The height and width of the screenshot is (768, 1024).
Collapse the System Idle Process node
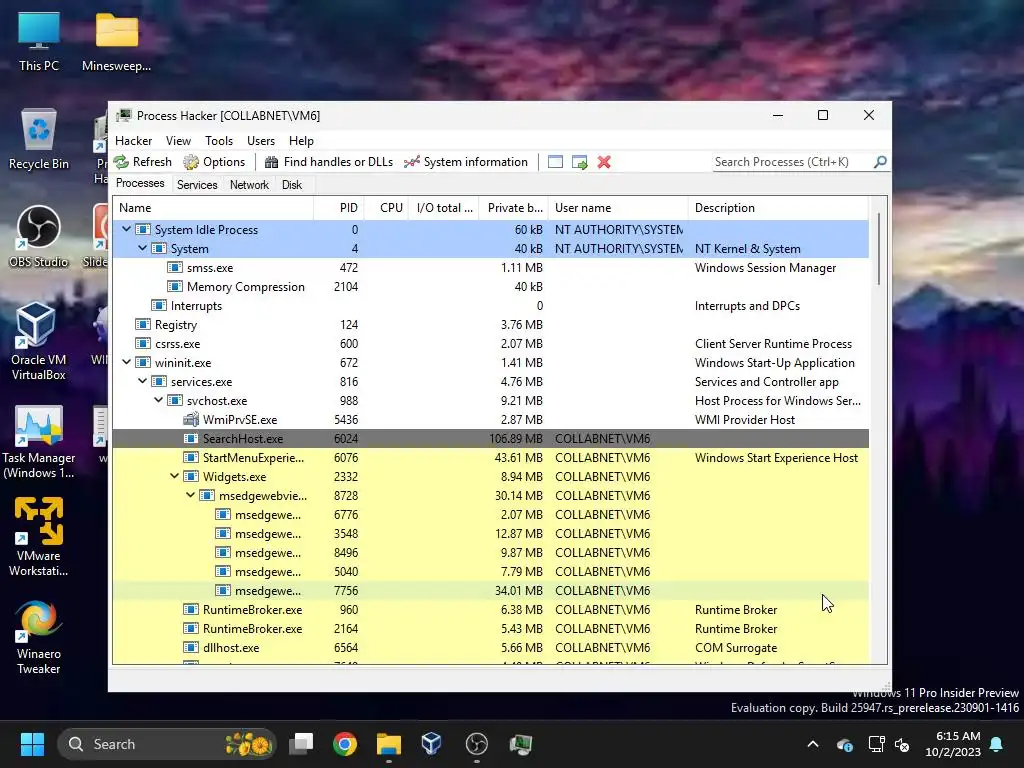pos(127,230)
